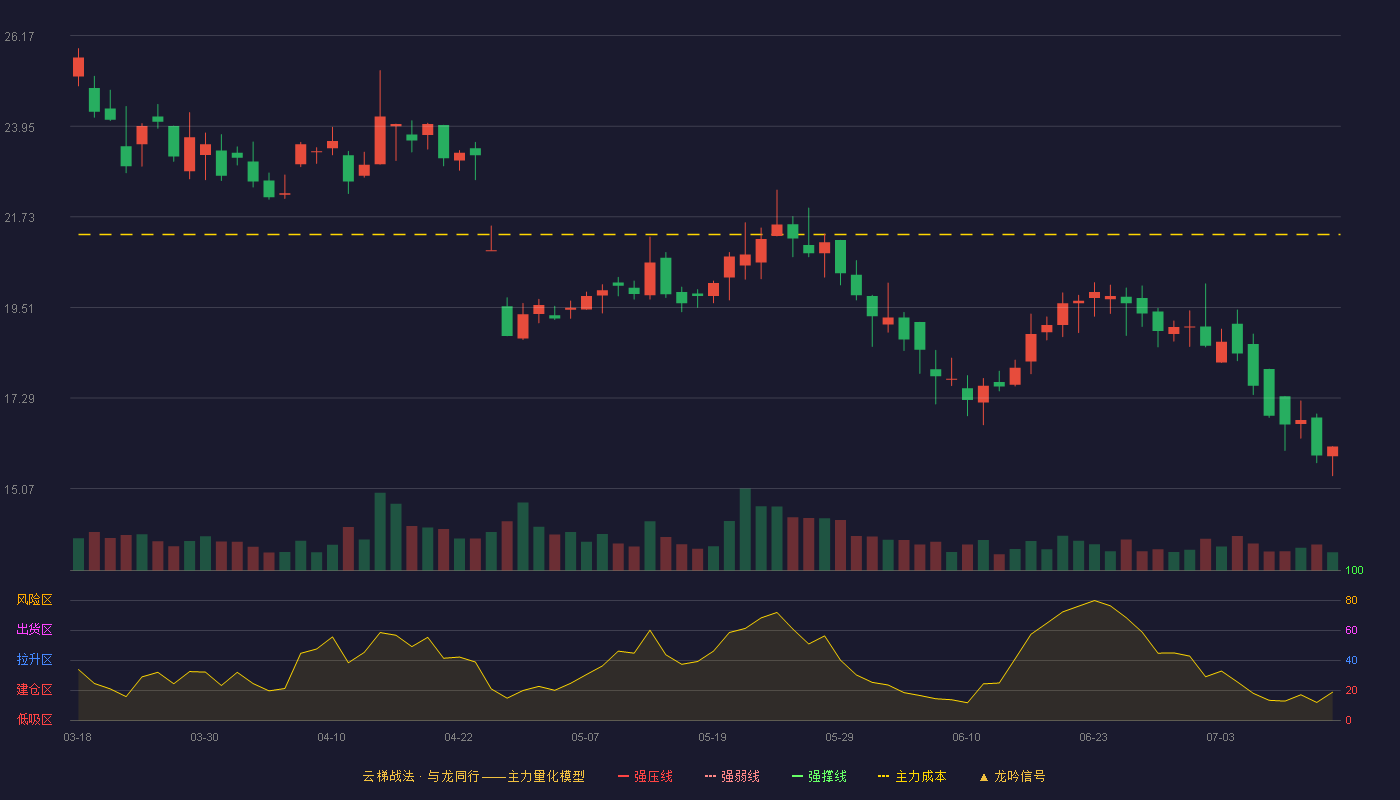Click the orange 80 indicator axis value

click(1351, 600)
